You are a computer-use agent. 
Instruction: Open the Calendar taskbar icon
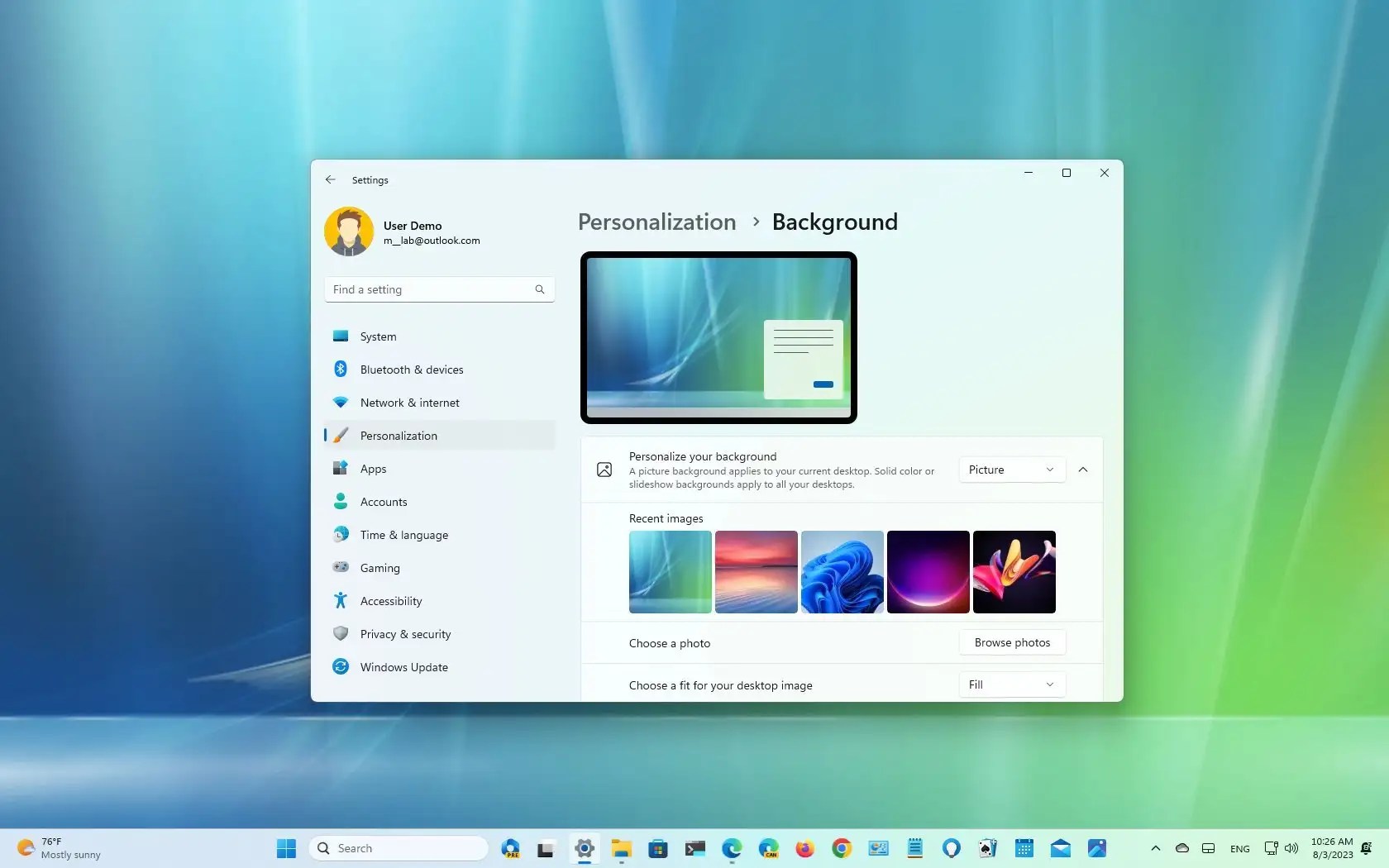(x=1024, y=848)
